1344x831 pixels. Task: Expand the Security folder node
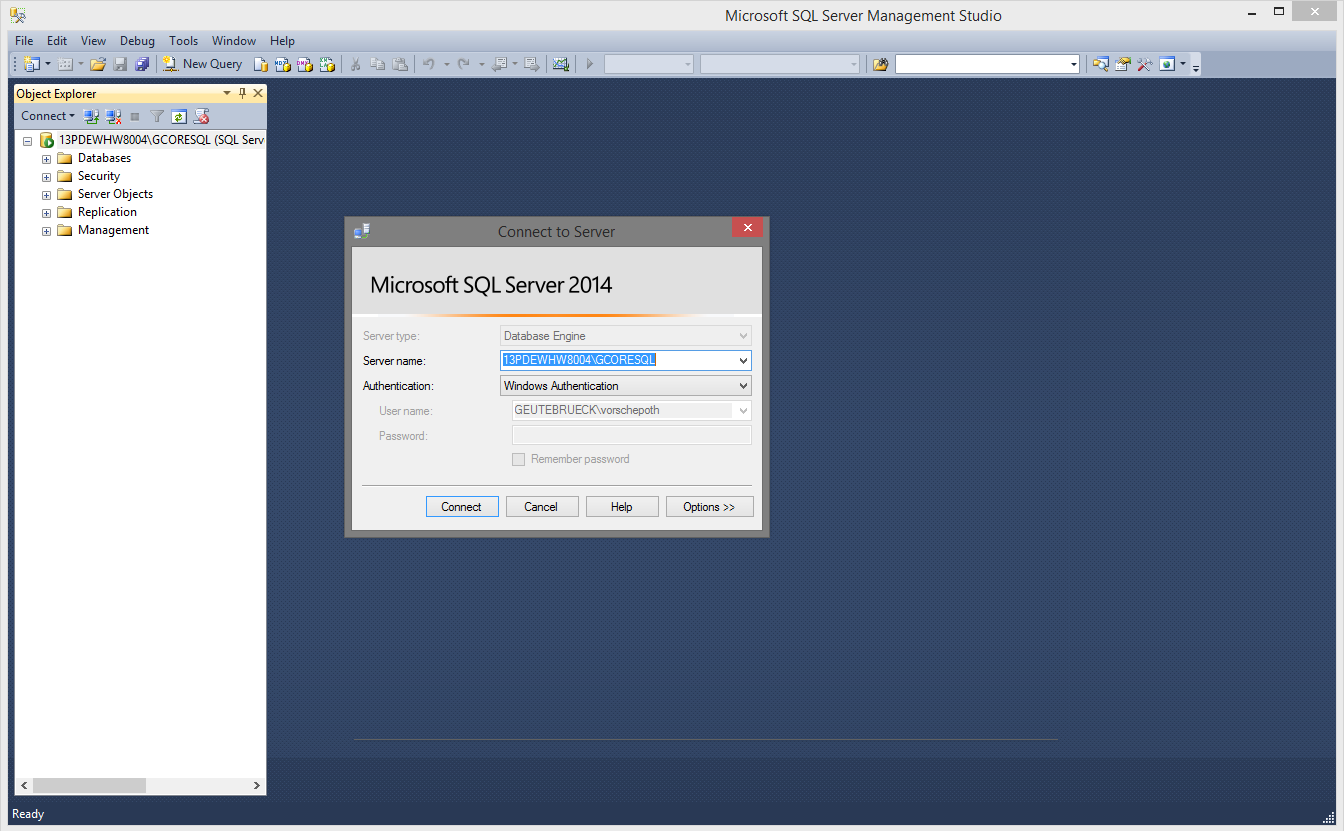pyautogui.click(x=46, y=177)
